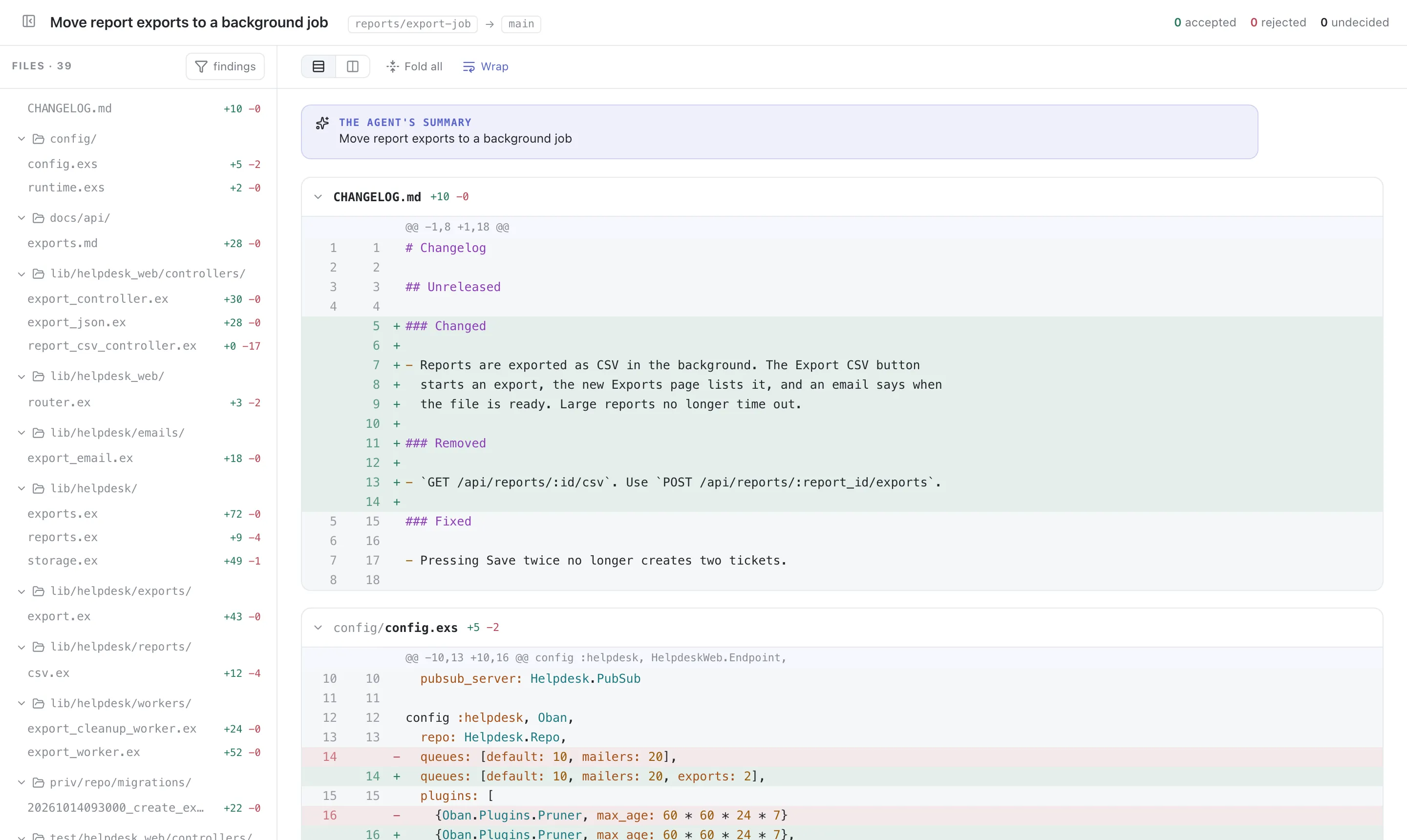Switch to unified diff view
The height and width of the screenshot is (840, 1407).
click(319, 67)
